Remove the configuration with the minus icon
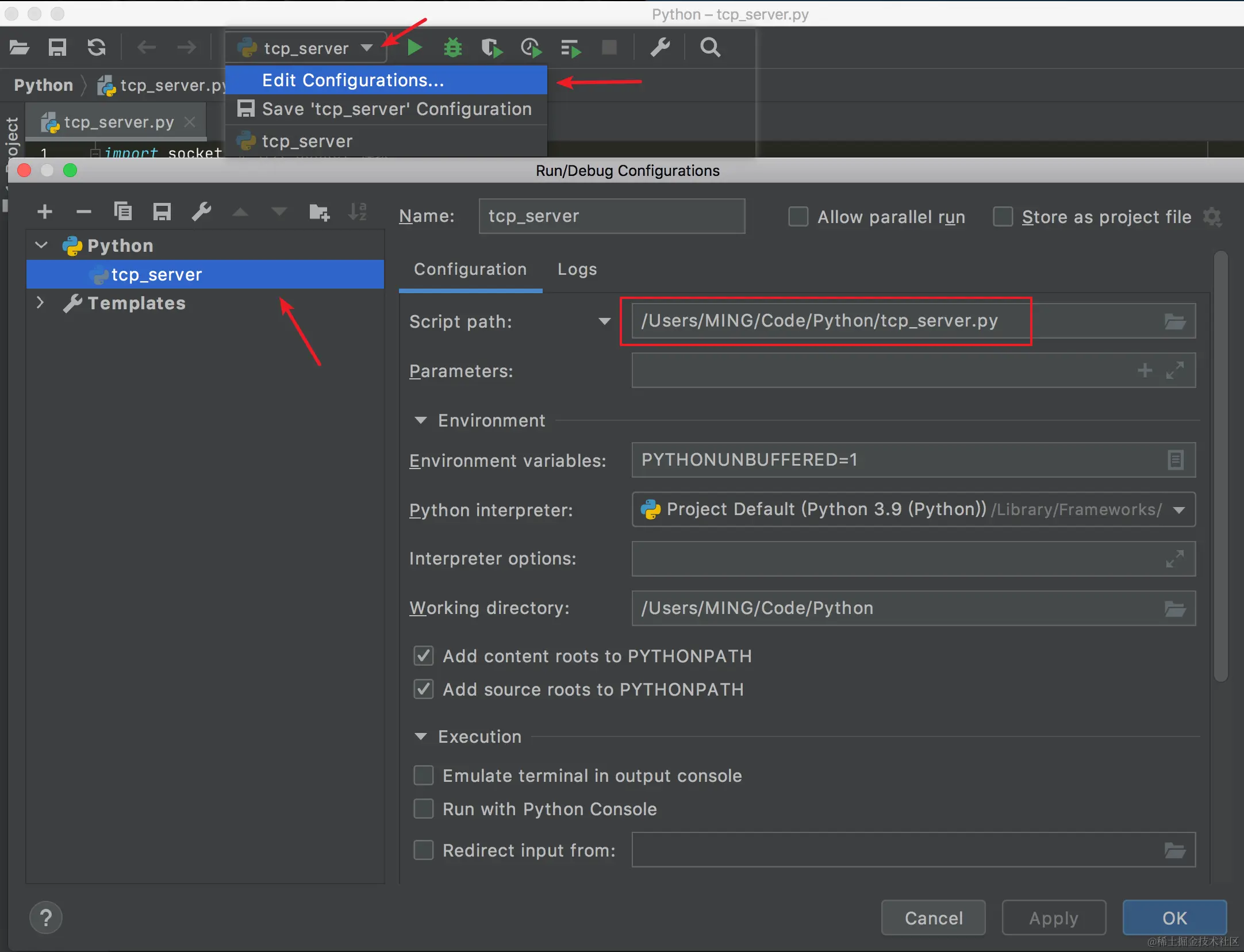This screenshot has height=952, width=1244. click(x=84, y=212)
